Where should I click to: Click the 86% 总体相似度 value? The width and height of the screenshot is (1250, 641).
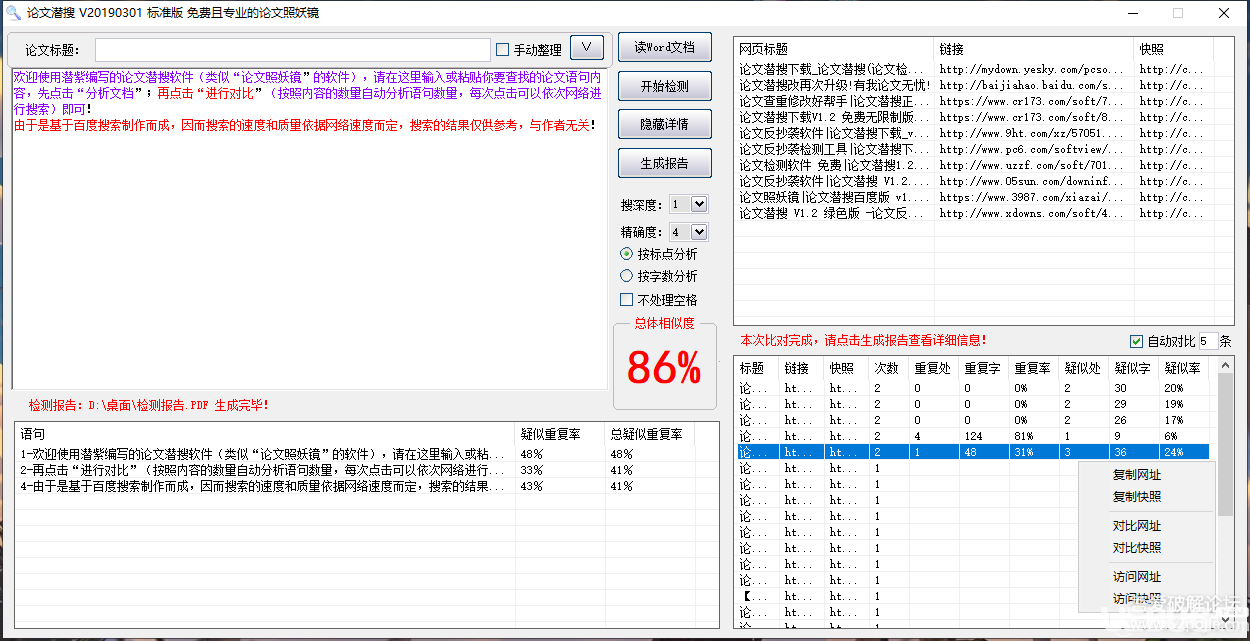[x=664, y=369]
